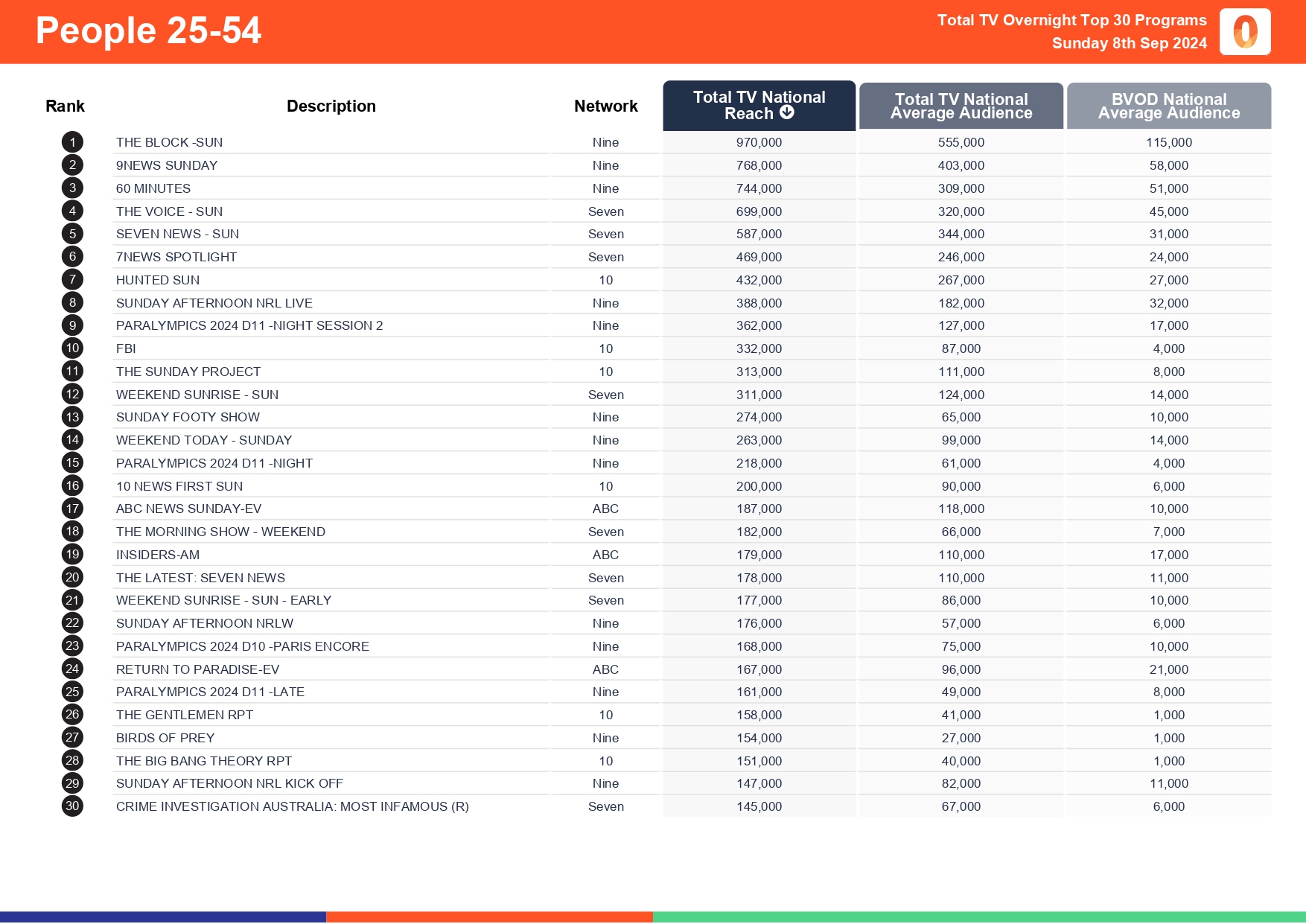Click the OzTAM logo in the top right
Image resolution: width=1306 pixels, height=924 pixels.
tap(1245, 32)
